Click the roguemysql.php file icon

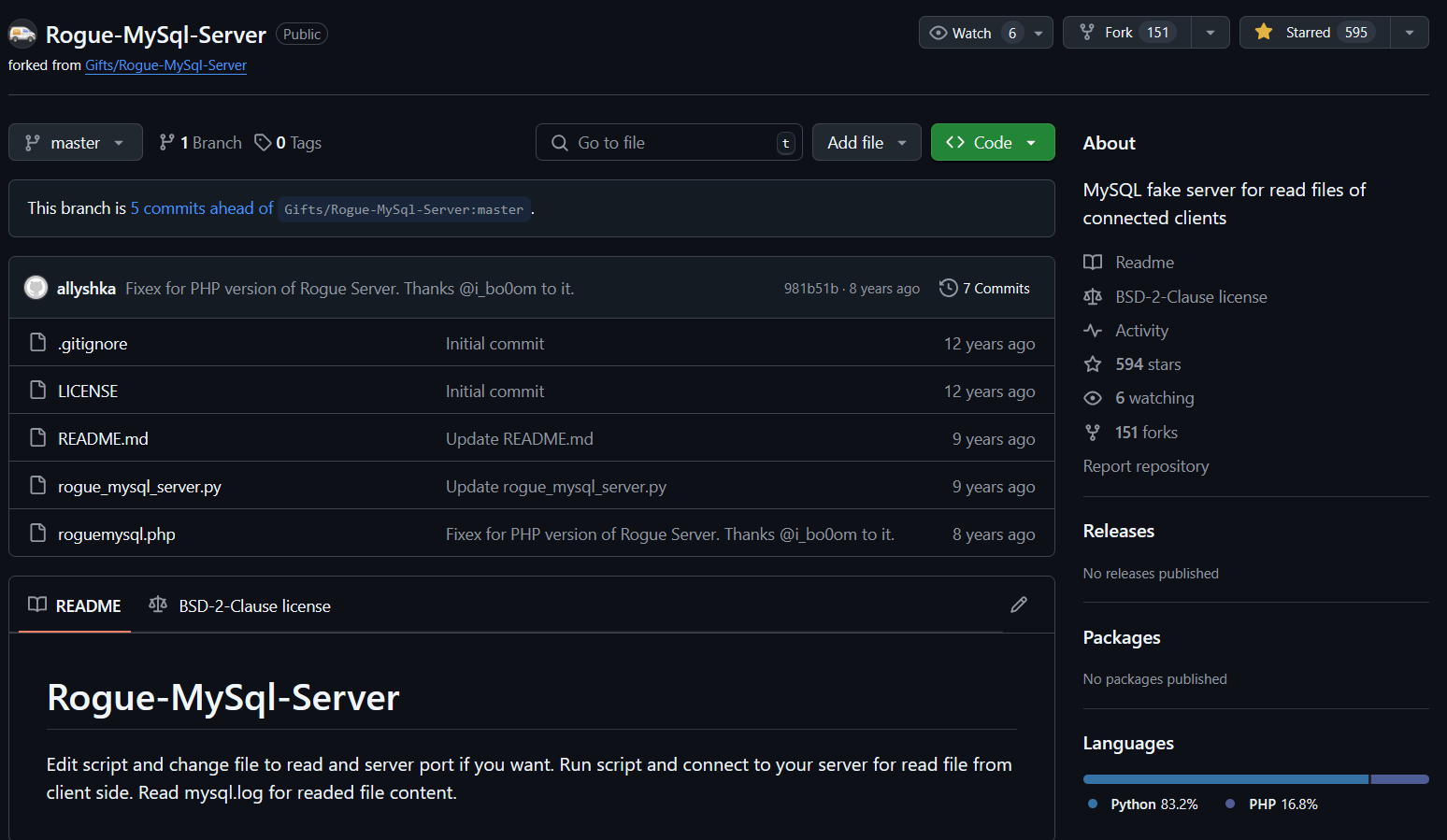pyautogui.click(x=37, y=534)
